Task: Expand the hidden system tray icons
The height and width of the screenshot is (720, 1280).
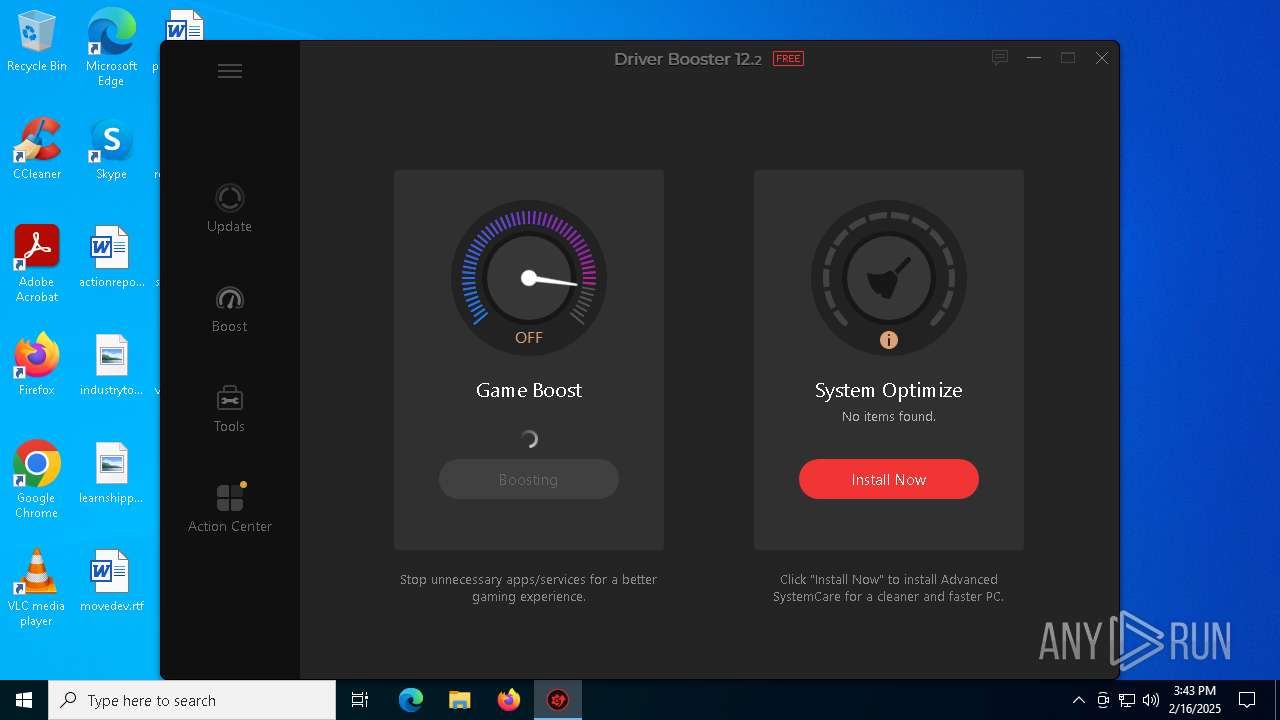Action: point(1078,700)
